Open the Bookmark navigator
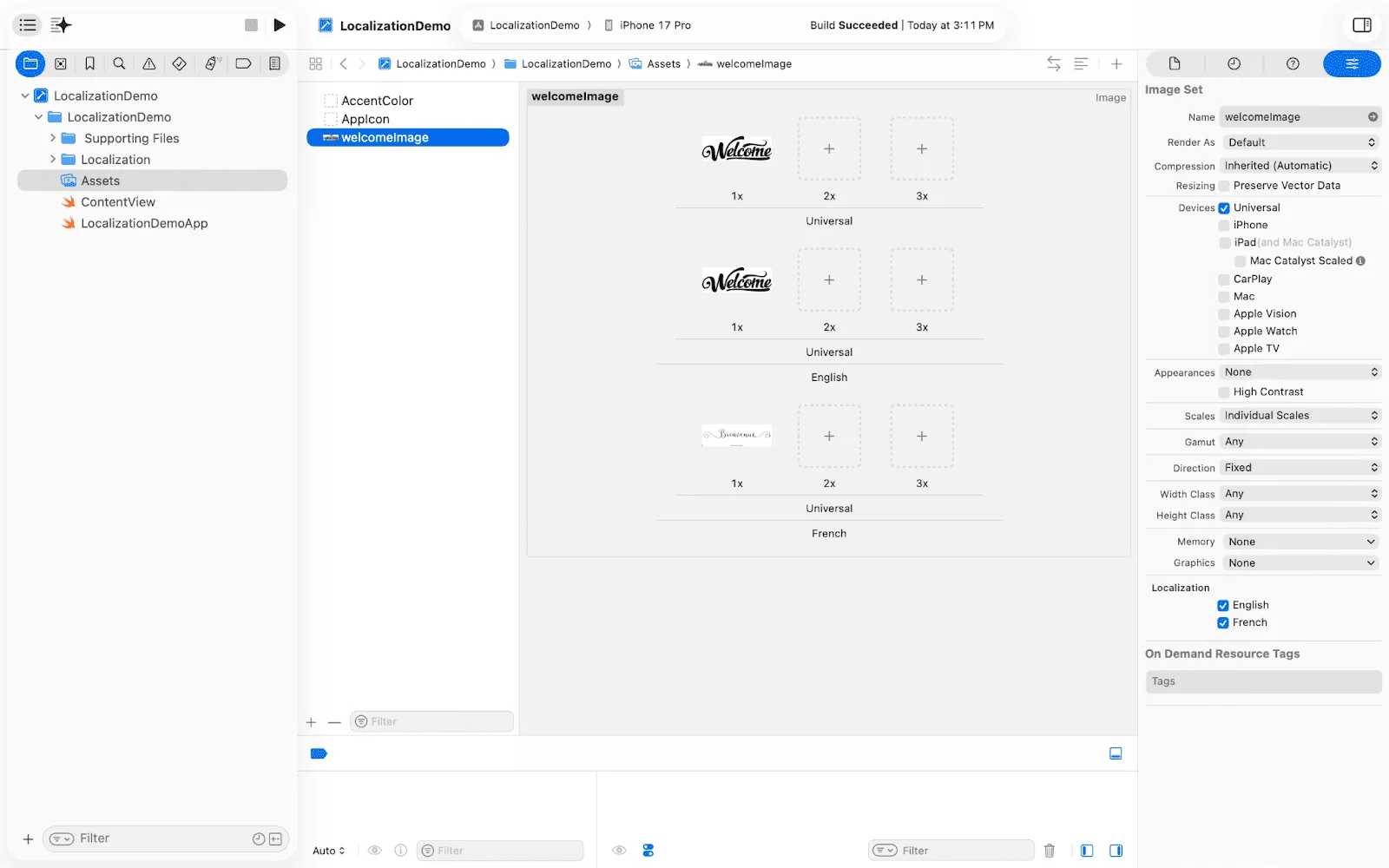 tap(89, 63)
